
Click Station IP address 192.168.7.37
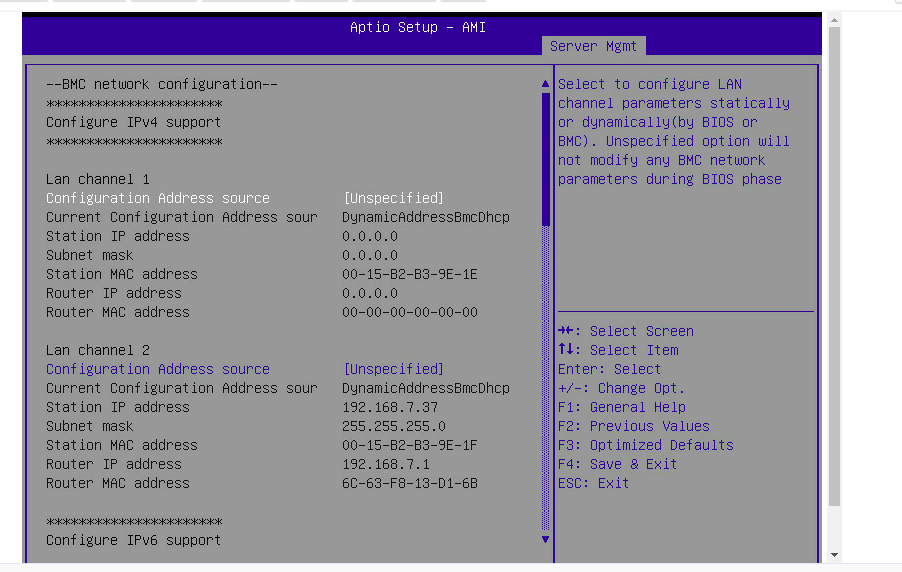tap(390, 407)
